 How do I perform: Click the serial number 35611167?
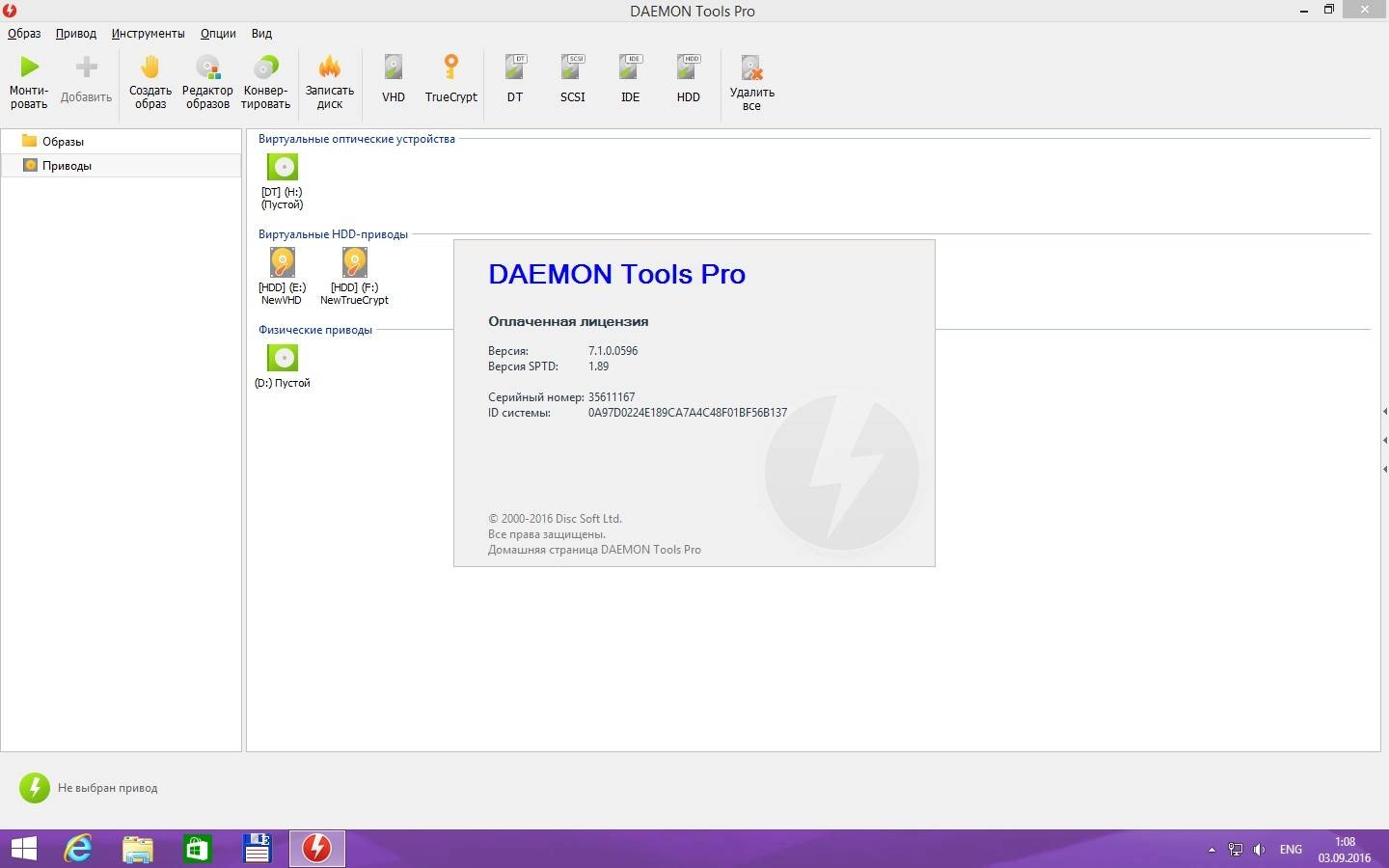(612, 397)
